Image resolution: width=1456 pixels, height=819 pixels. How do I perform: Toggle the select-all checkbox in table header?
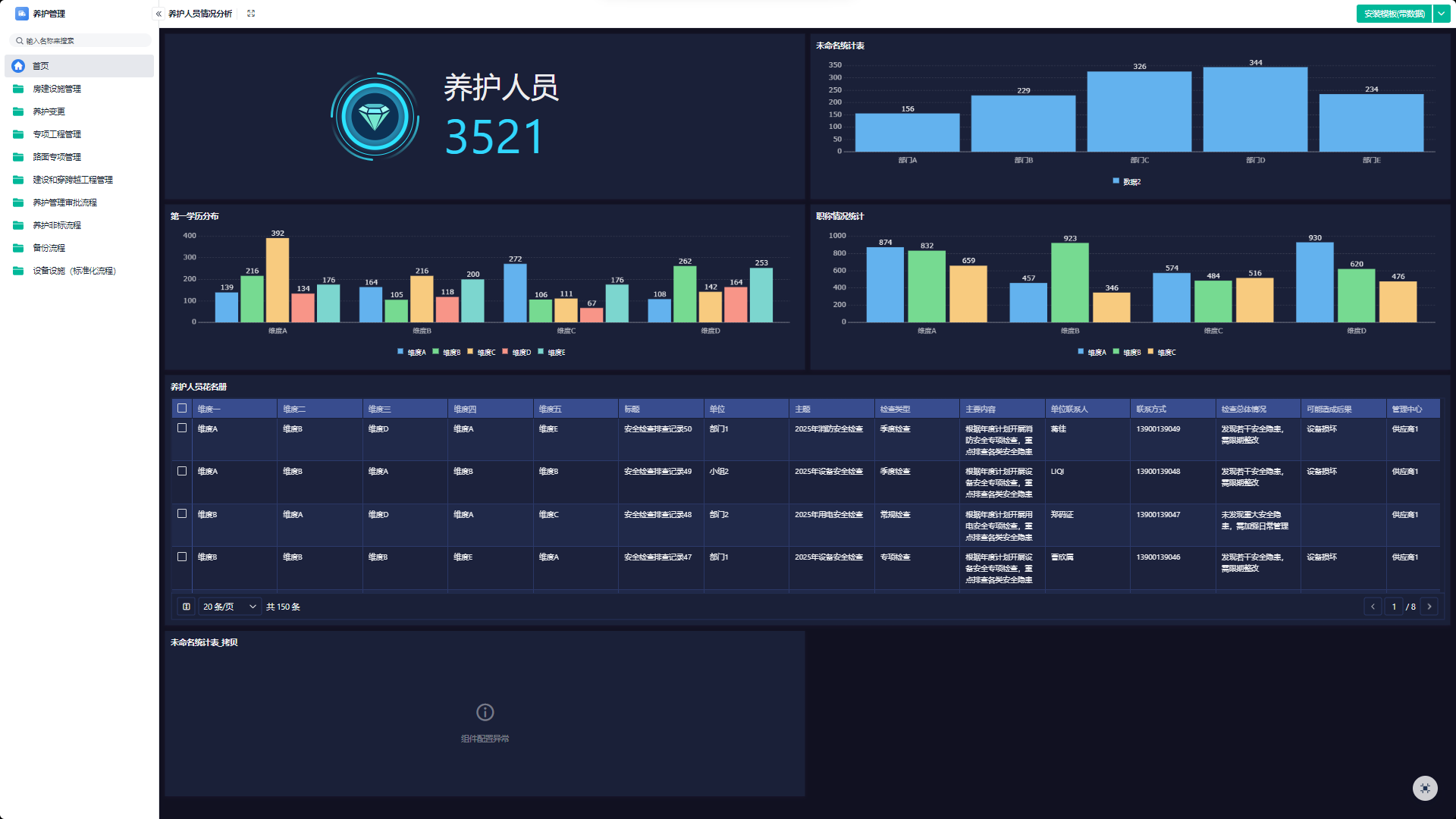(182, 408)
